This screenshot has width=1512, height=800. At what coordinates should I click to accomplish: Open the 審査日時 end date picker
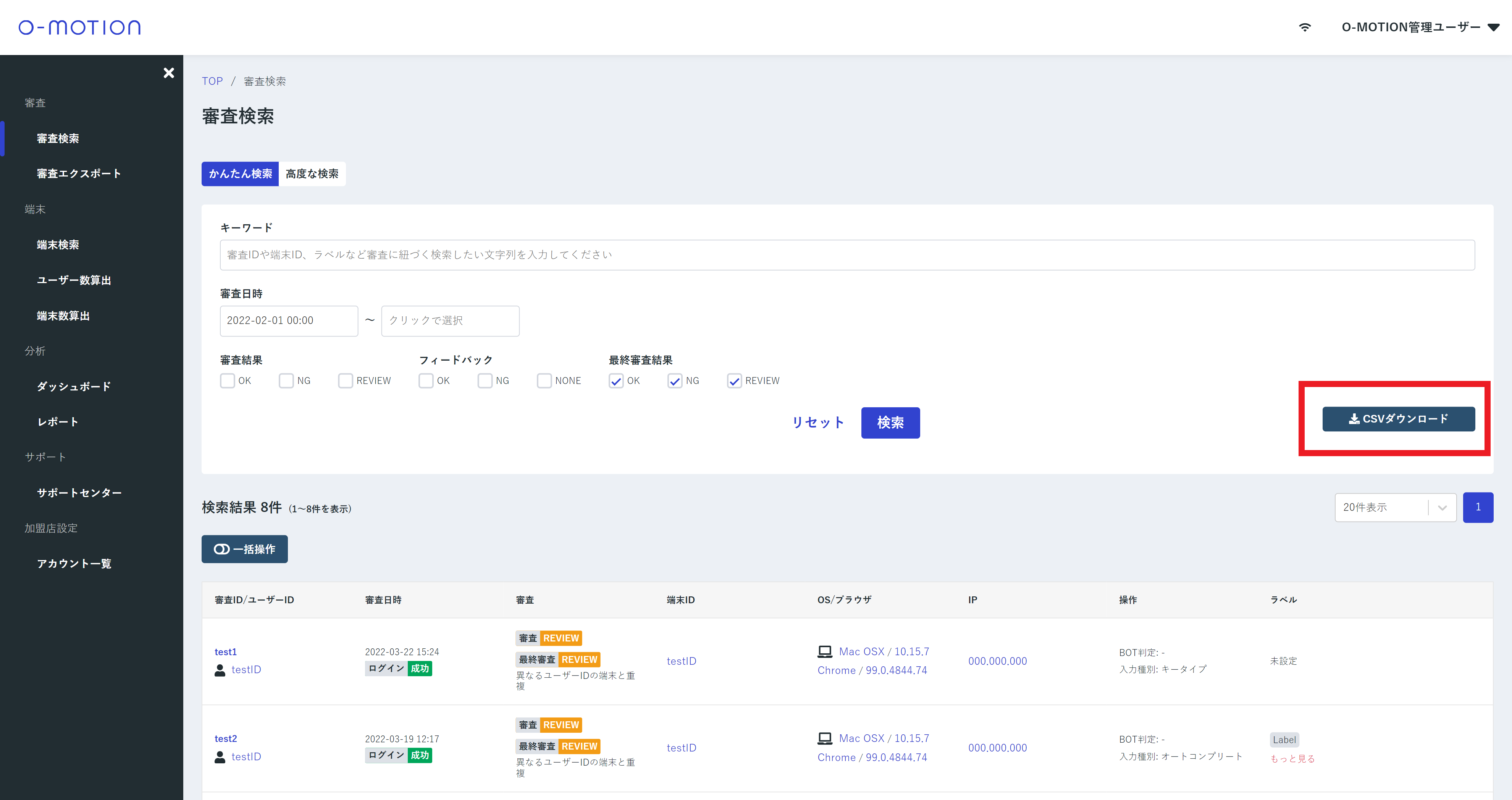450,321
